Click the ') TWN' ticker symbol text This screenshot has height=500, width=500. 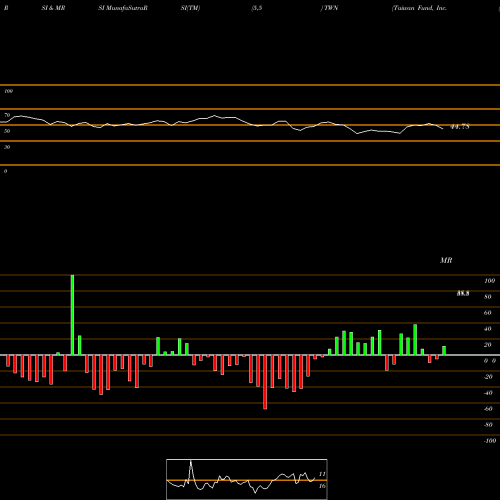pyautogui.click(x=329, y=8)
